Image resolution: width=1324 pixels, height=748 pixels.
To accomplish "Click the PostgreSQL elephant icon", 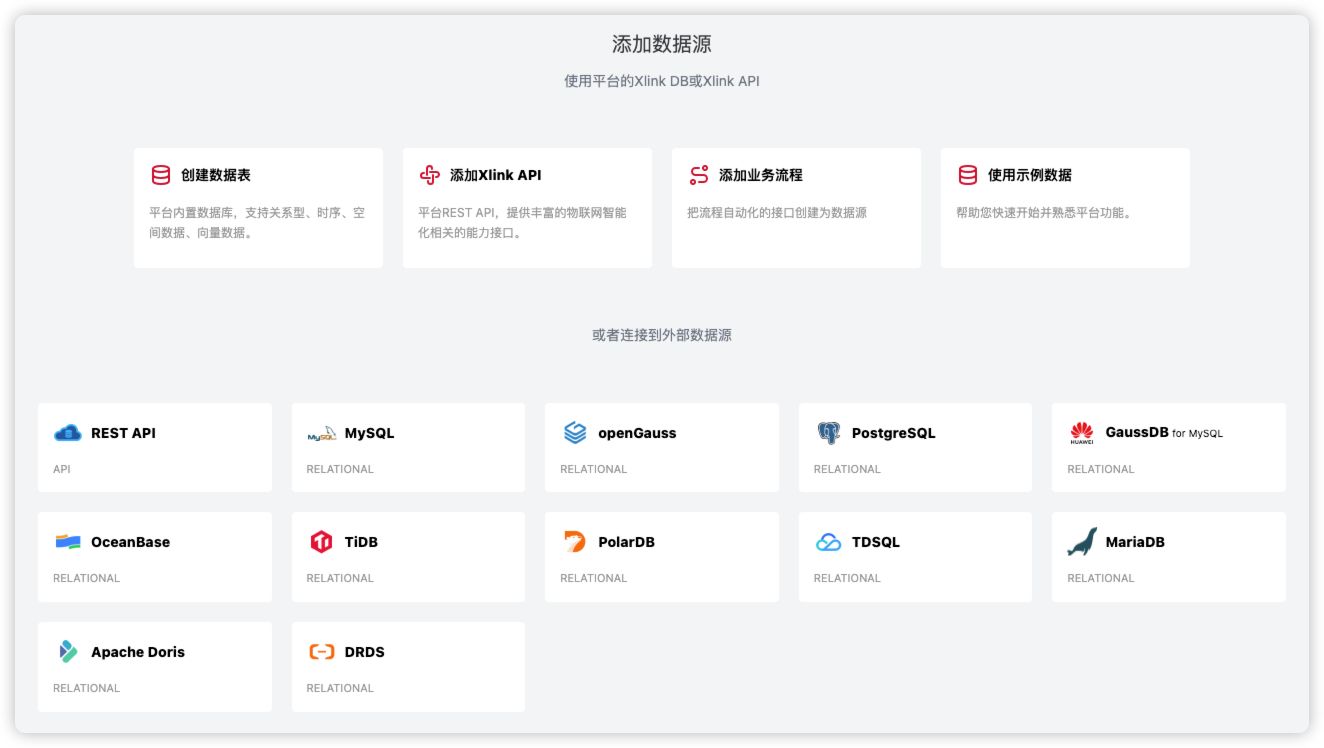I will [828, 433].
